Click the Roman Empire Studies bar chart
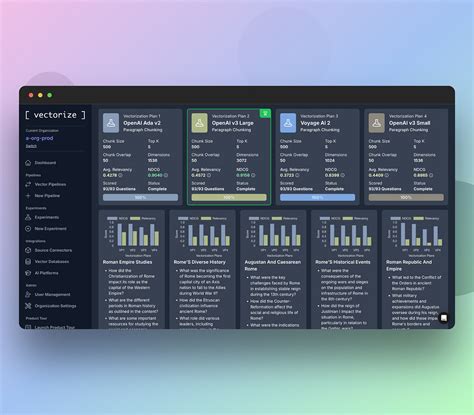Screen dimensions: 474x415 pyautogui.click(x=132, y=235)
